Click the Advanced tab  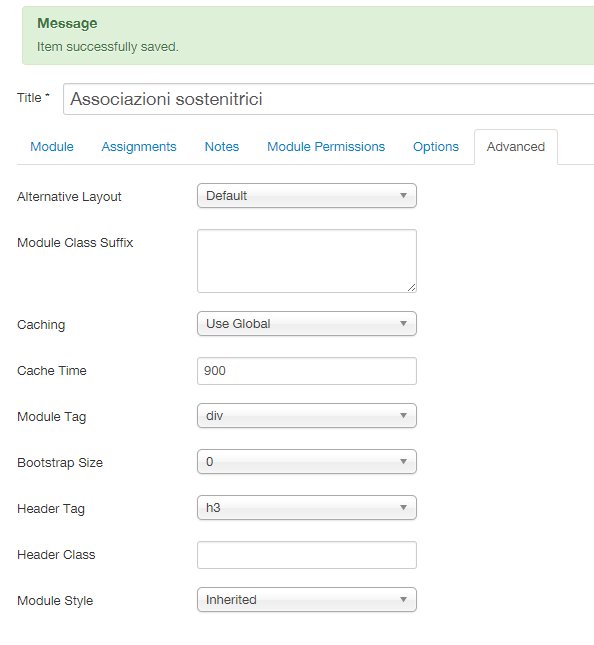point(516,147)
